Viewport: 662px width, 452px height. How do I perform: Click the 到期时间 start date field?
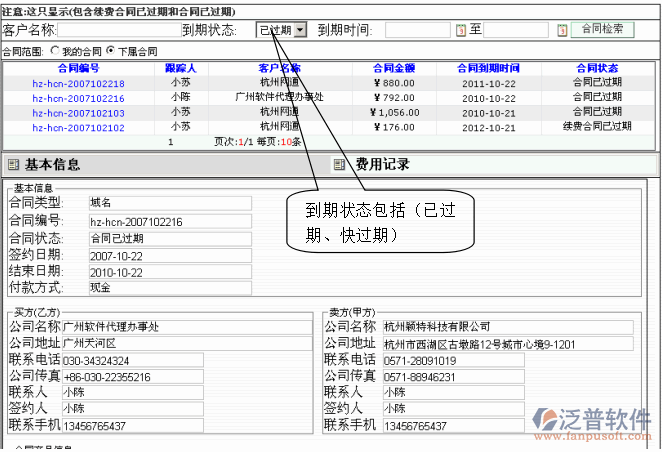[417, 31]
